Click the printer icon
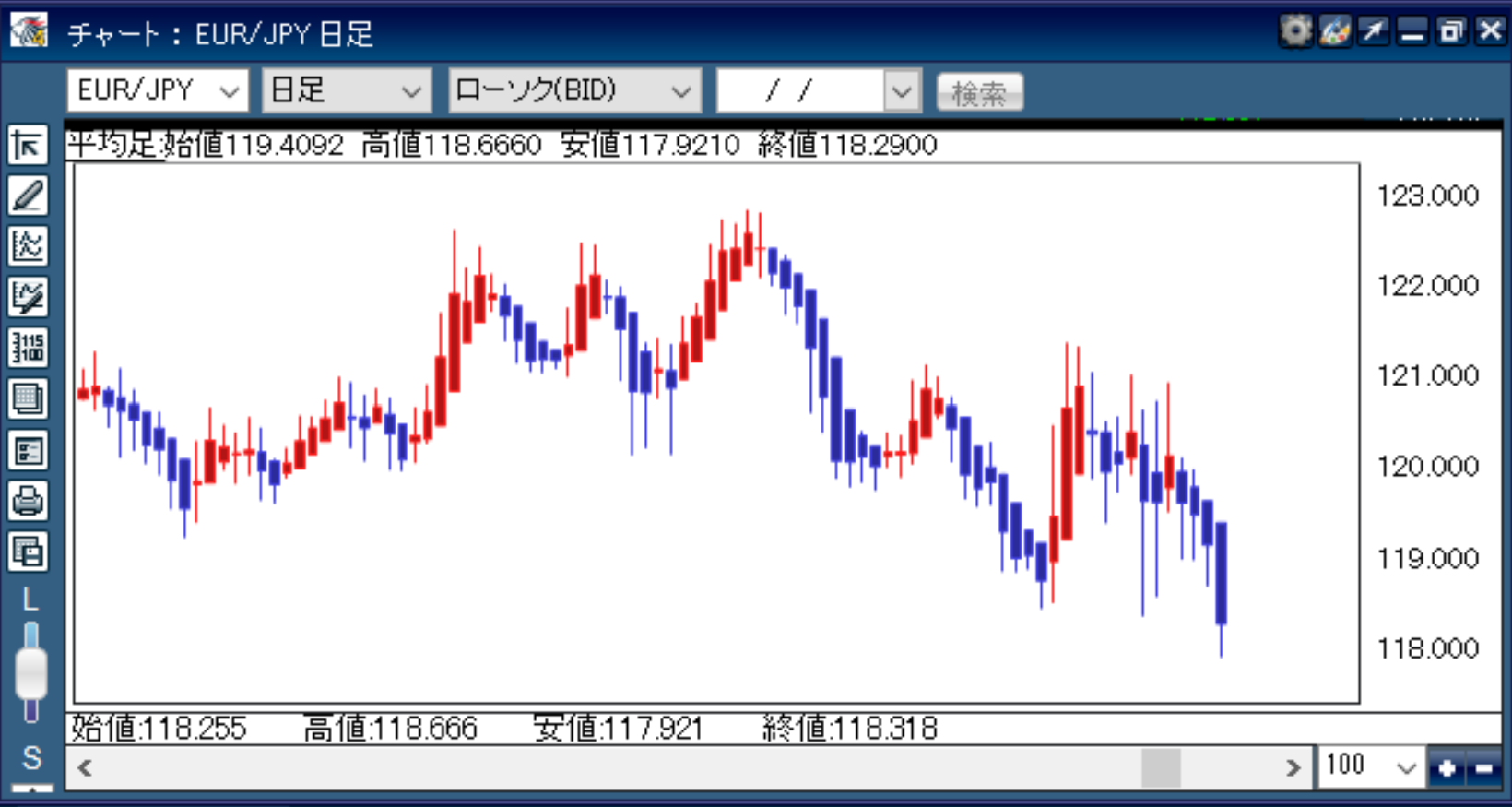The image size is (1512, 807). [28, 502]
